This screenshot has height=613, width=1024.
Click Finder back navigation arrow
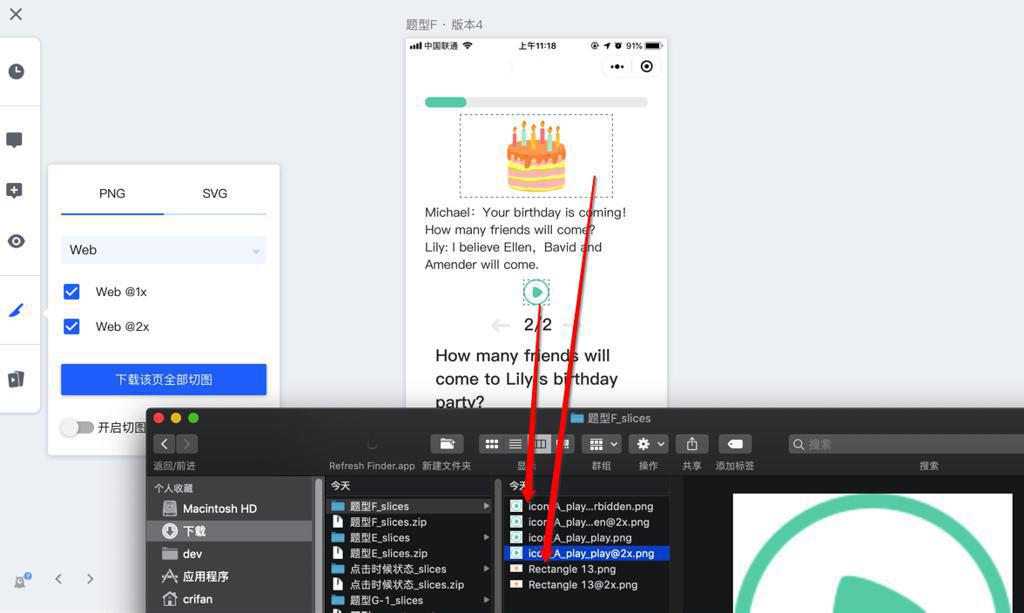(165, 444)
